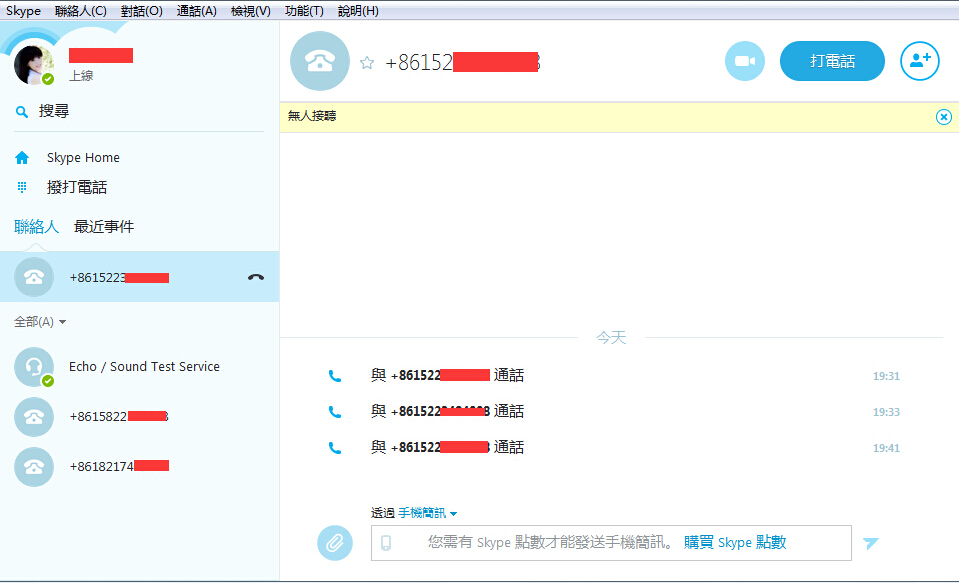Click the online status indicator on profile avatar
This screenshot has height=583, width=959.
tap(48, 79)
